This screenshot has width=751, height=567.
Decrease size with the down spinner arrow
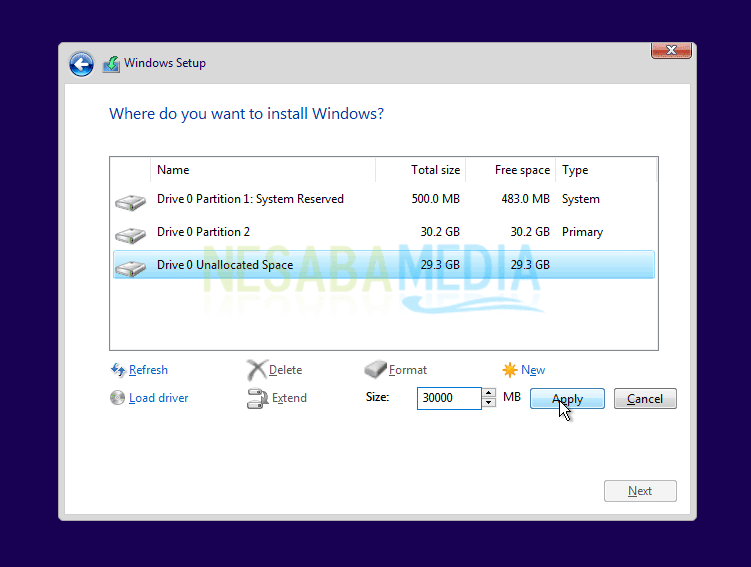coord(489,403)
